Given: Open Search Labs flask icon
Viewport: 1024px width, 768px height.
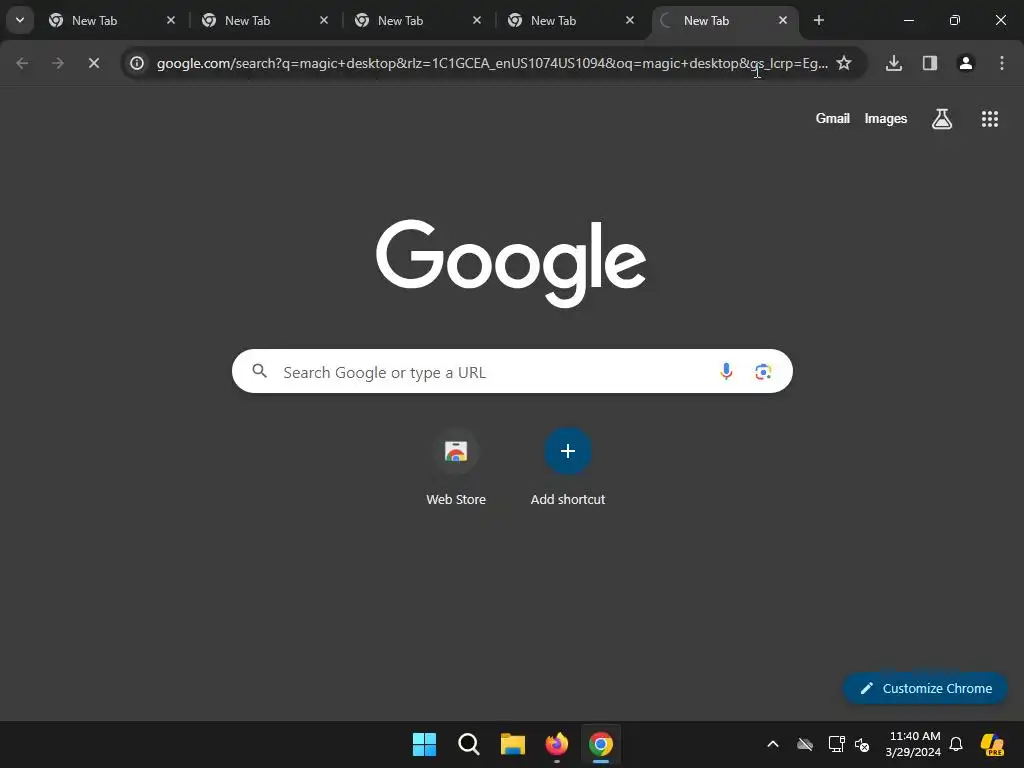Looking at the screenshot, I should click(x=942, y=119).
